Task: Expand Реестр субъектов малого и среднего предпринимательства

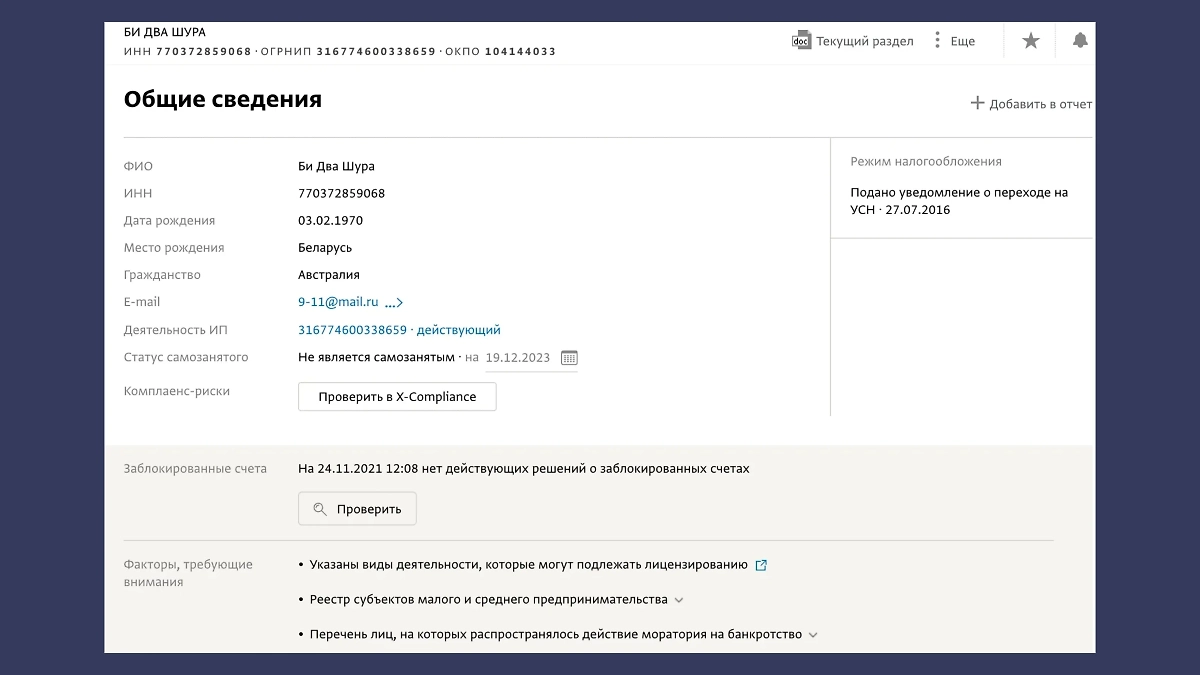Action: (679, 599)
